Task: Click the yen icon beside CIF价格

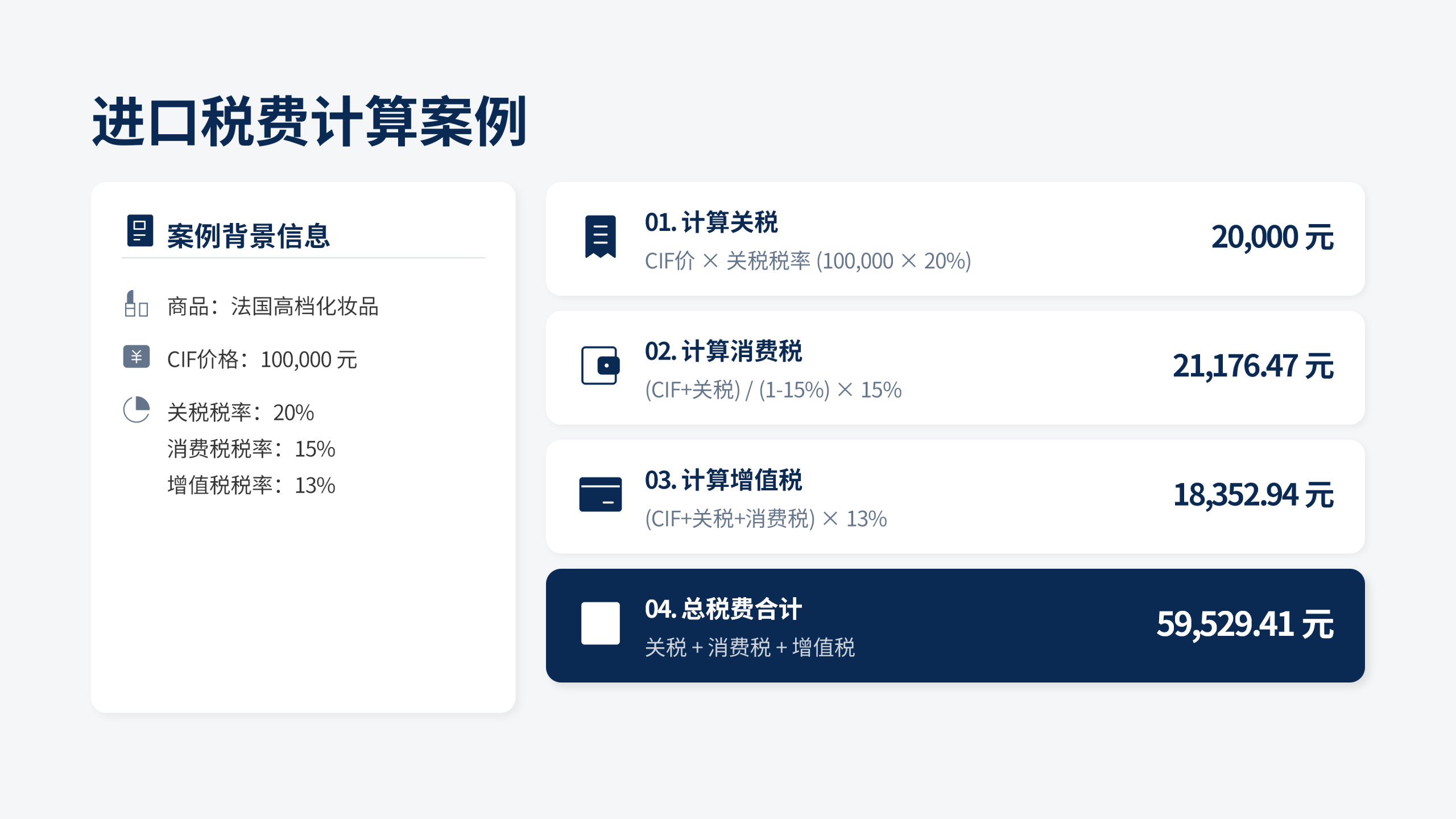Action: point(136,357)
